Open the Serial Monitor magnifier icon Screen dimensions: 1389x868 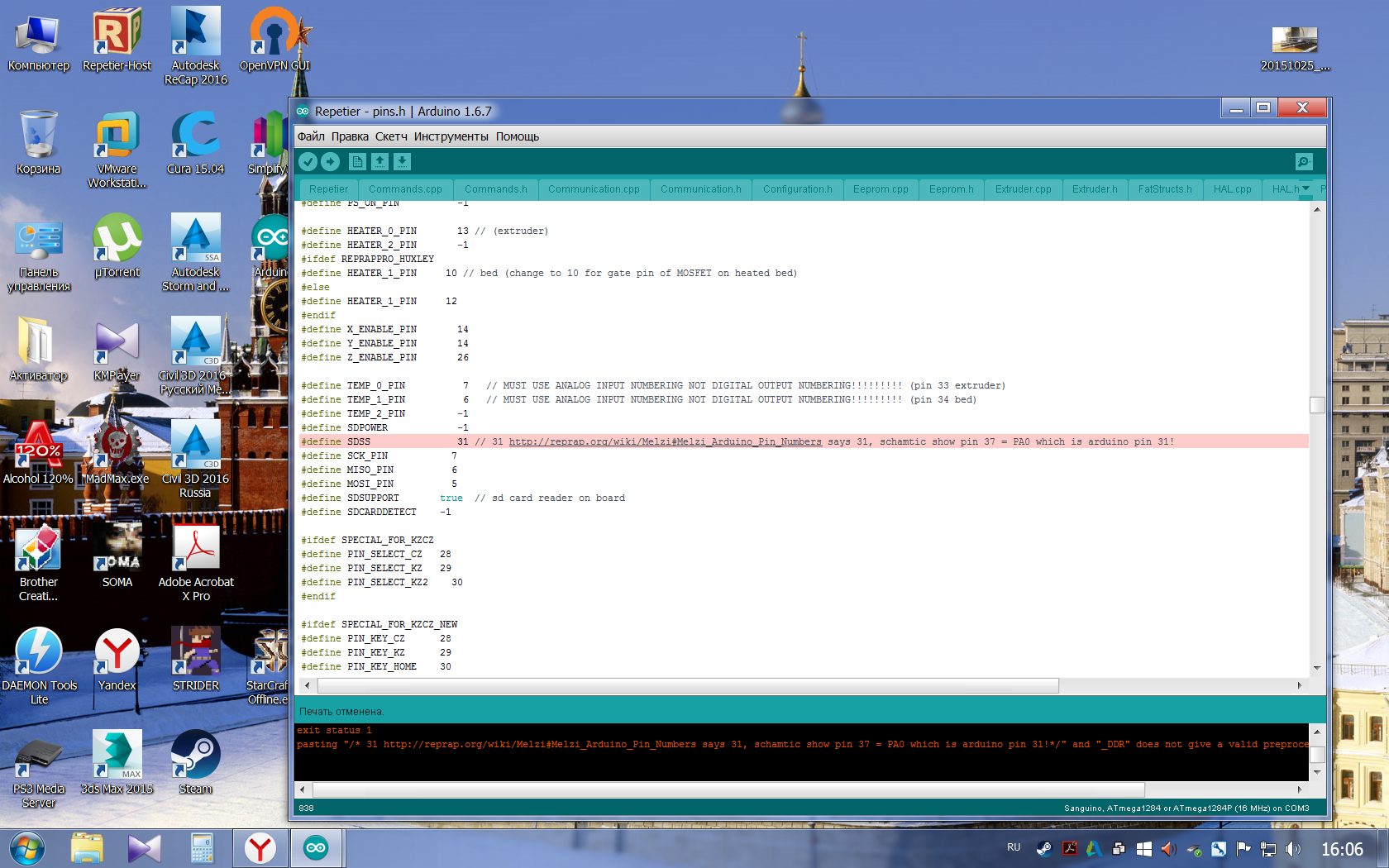click(x=1304, y=162)
